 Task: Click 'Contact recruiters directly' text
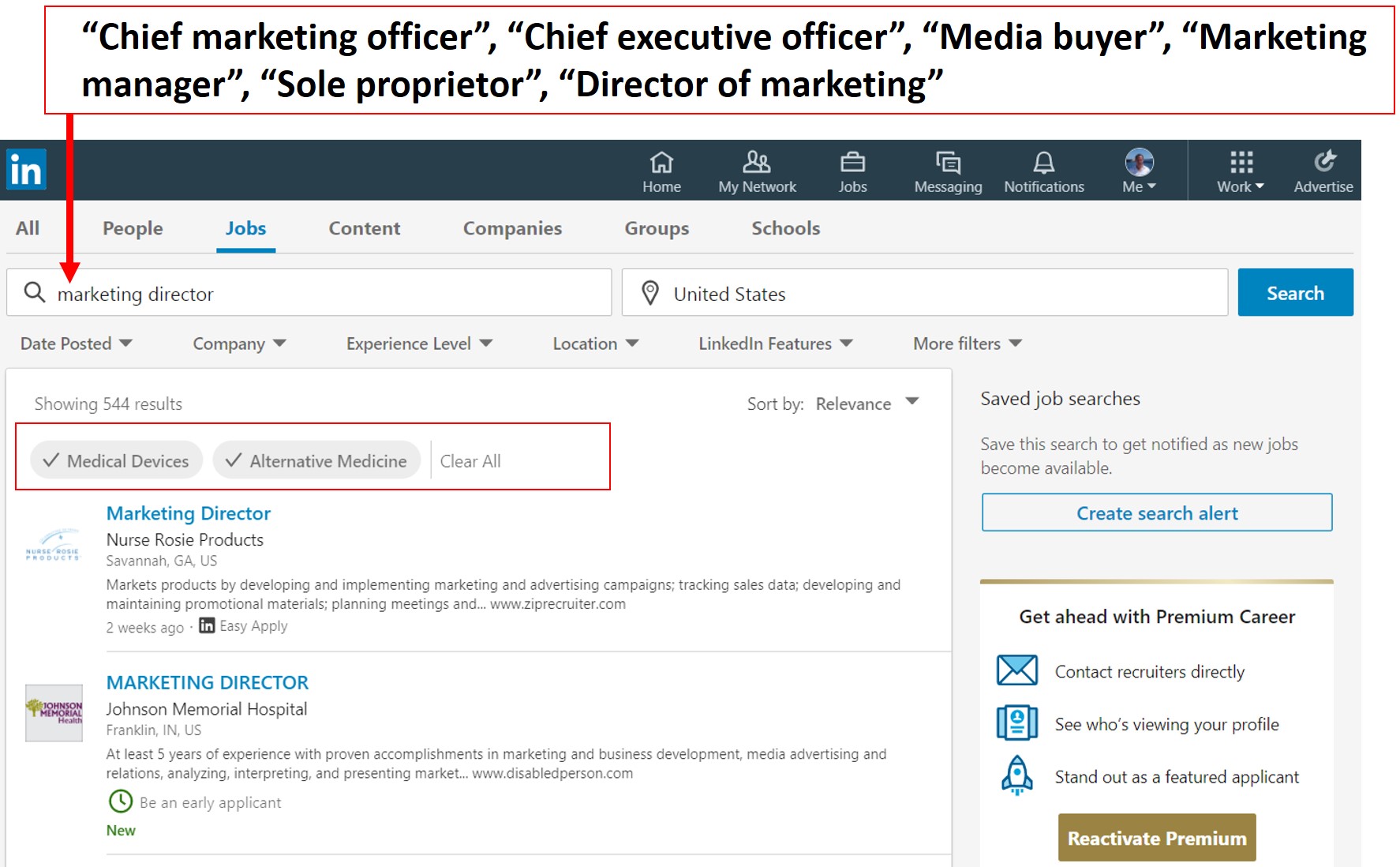[1150, 671]
